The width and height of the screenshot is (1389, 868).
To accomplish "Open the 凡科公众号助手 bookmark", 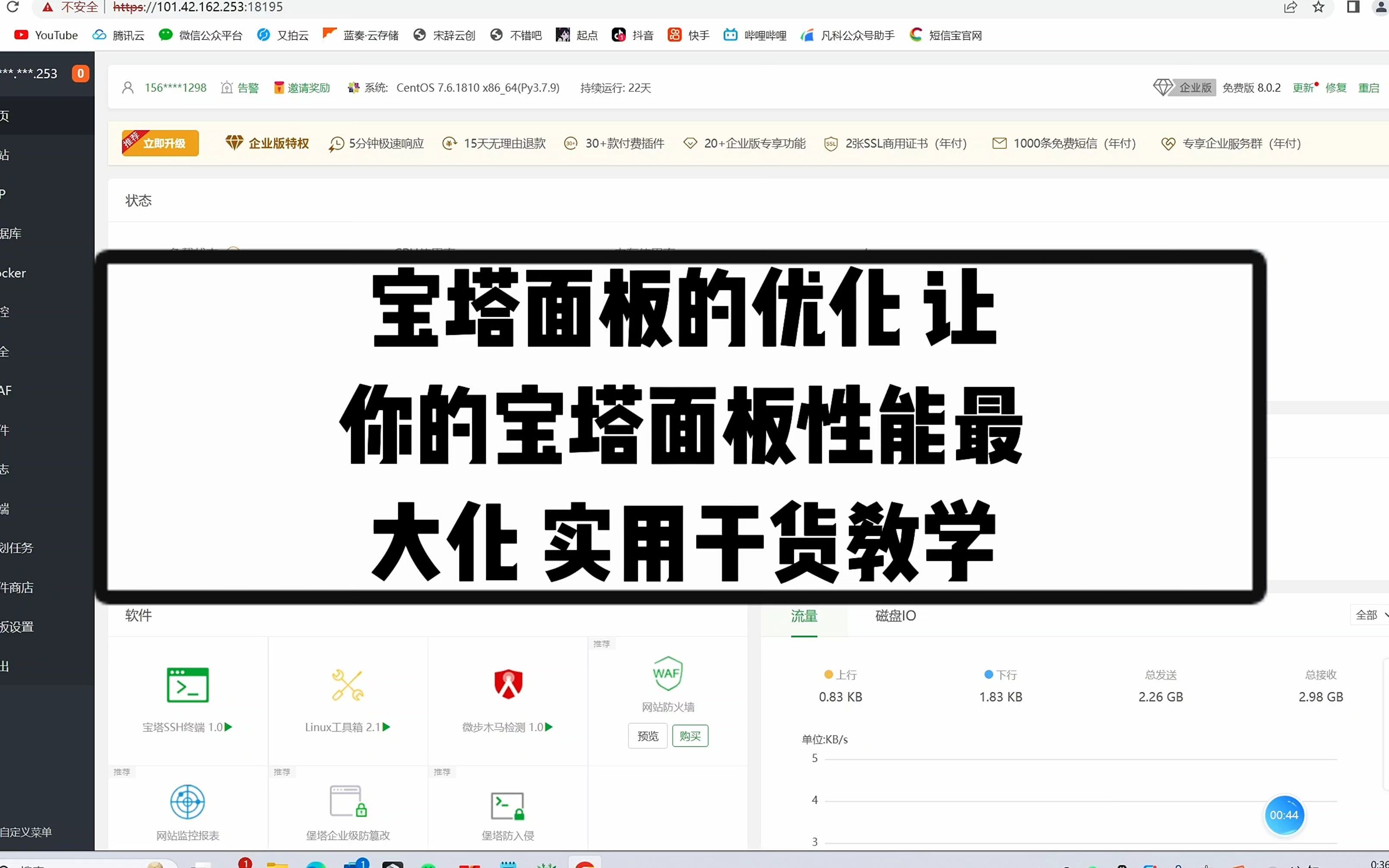I will point(848,35).
